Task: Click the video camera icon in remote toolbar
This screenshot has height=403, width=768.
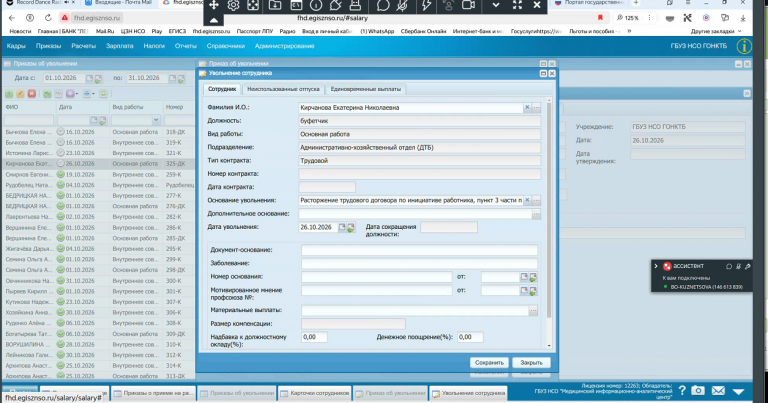Action: coord(468,5)
